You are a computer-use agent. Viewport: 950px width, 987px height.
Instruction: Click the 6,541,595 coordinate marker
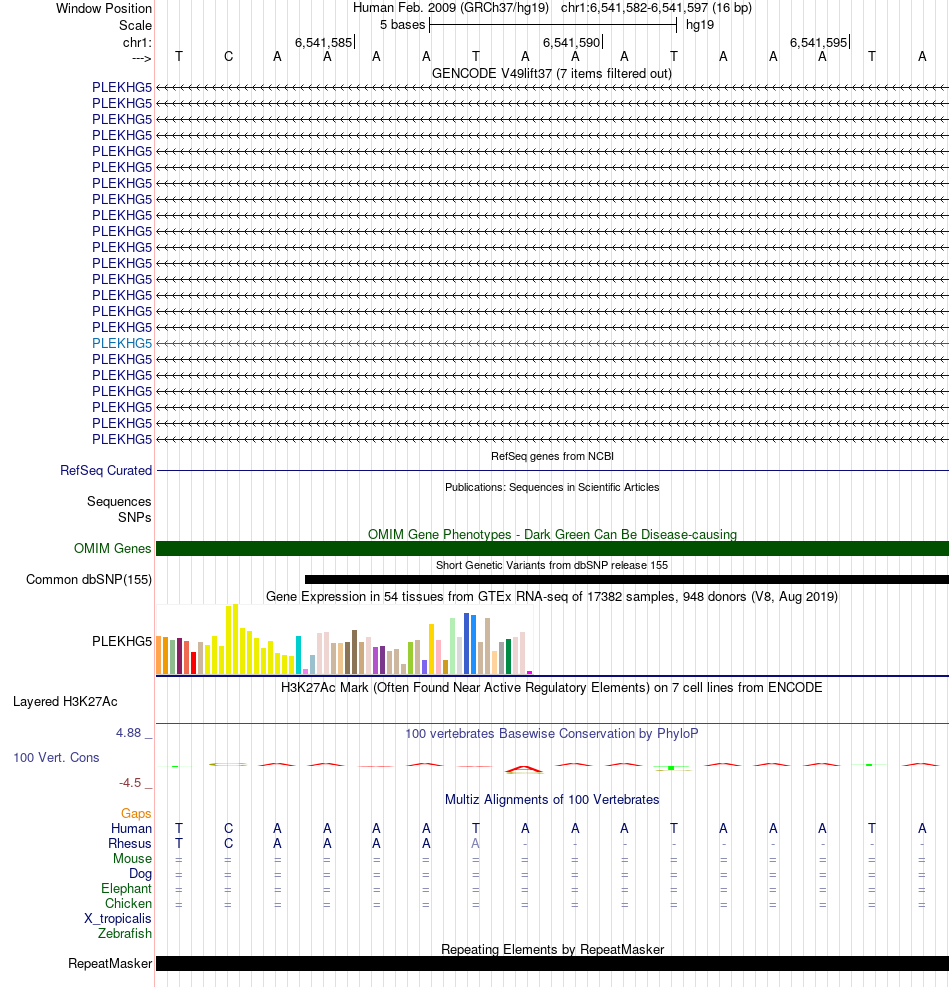(x=818, y=42)
